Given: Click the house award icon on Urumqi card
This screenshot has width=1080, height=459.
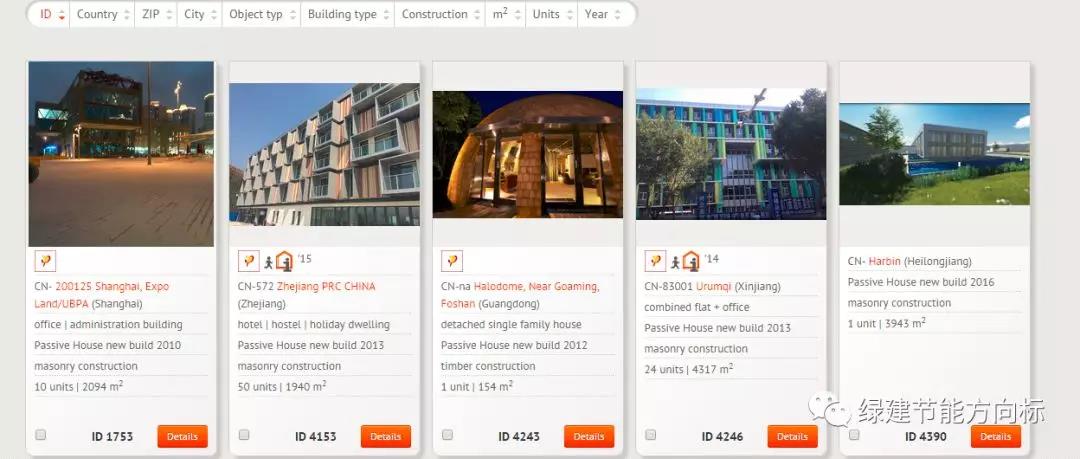Looking at the screenshot, I should 691,261.
